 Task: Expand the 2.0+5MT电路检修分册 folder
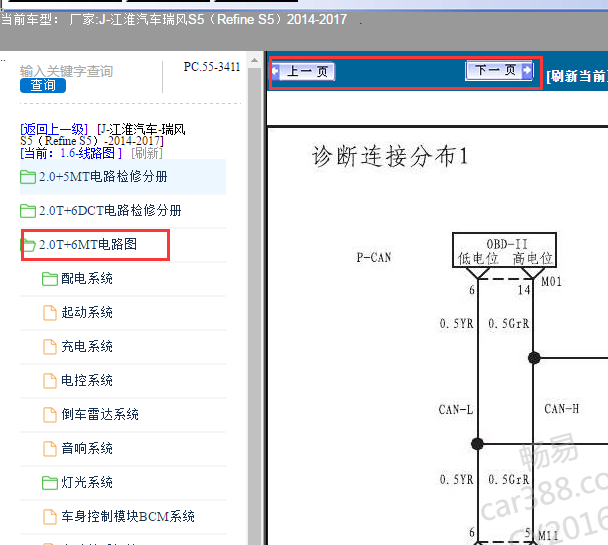(x=102, y=177)
